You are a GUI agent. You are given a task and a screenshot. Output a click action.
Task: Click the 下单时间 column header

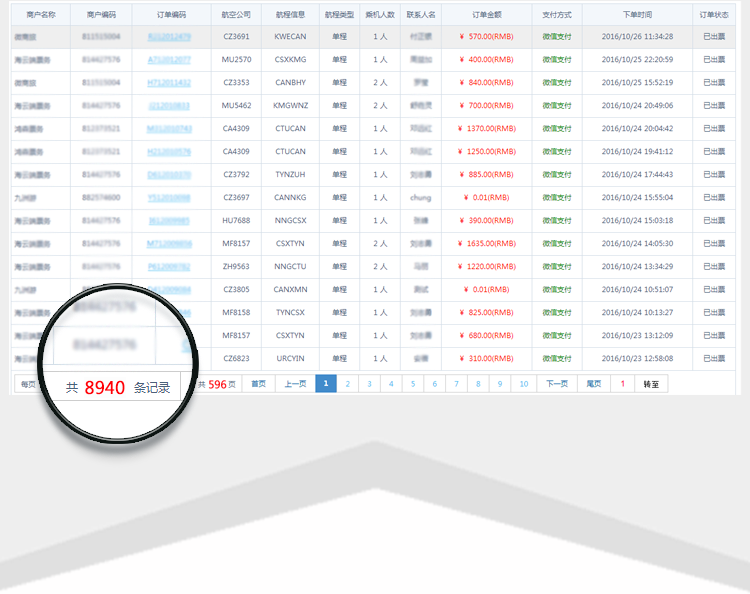click(637, 15)
